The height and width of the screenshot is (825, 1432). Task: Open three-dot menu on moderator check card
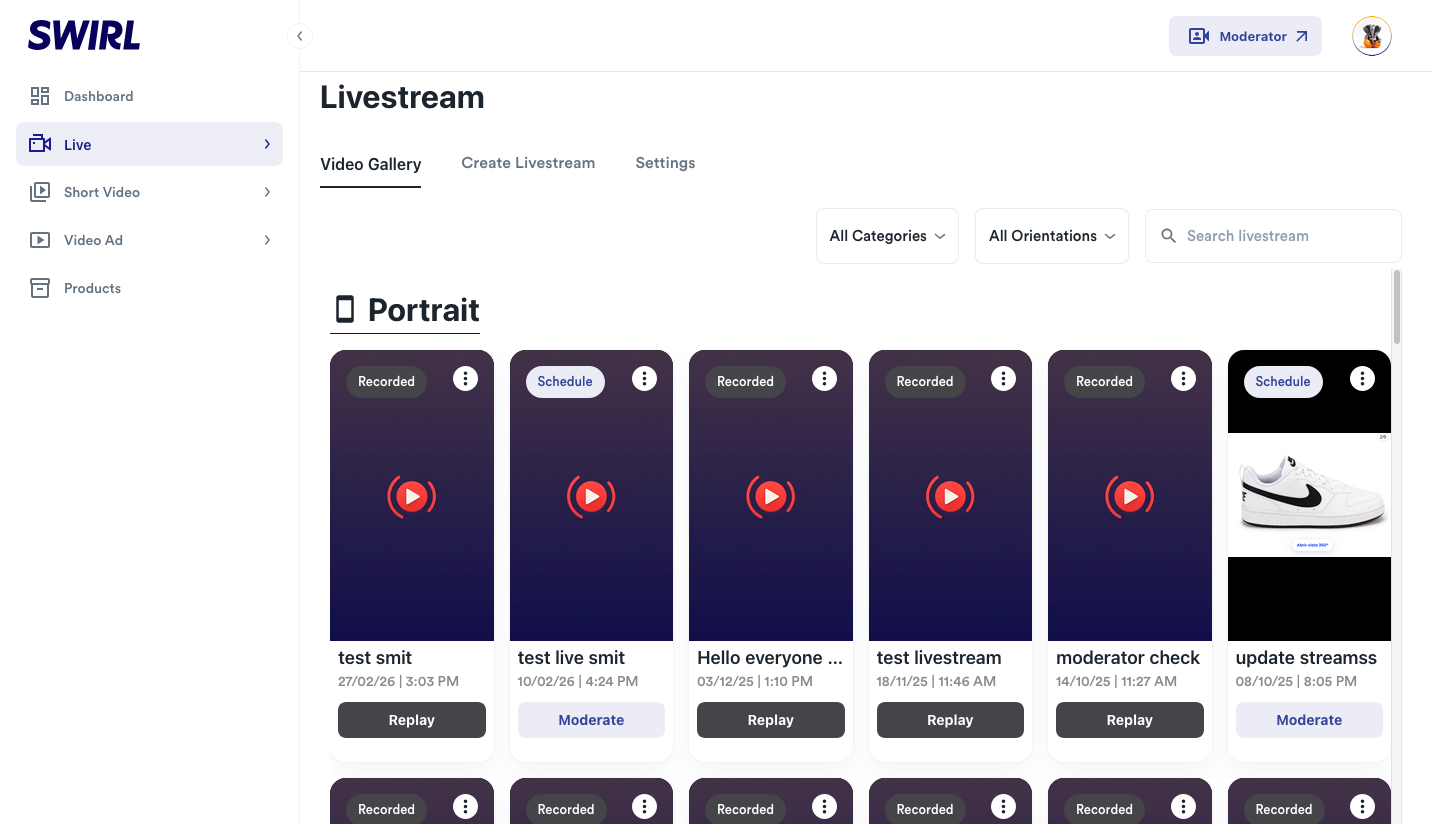pos(1183,378)
